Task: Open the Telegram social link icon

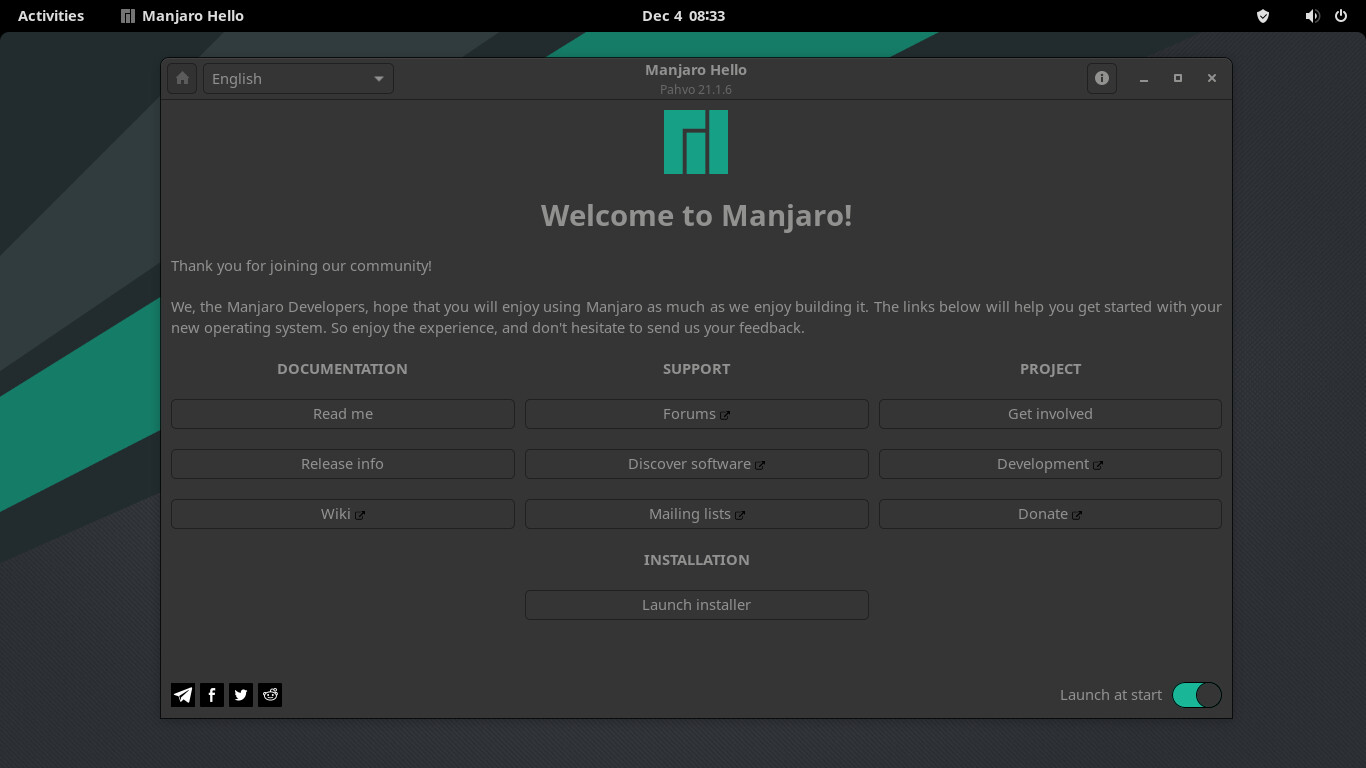Action: (183, 695)
